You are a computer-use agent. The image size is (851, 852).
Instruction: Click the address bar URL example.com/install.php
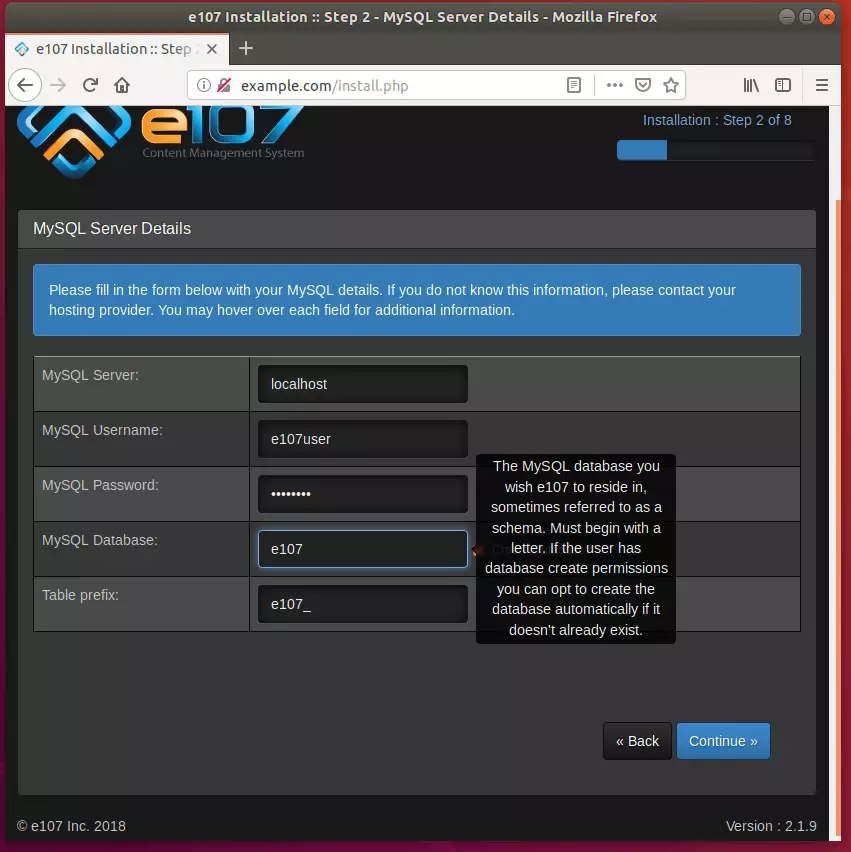tap(324, 86)
